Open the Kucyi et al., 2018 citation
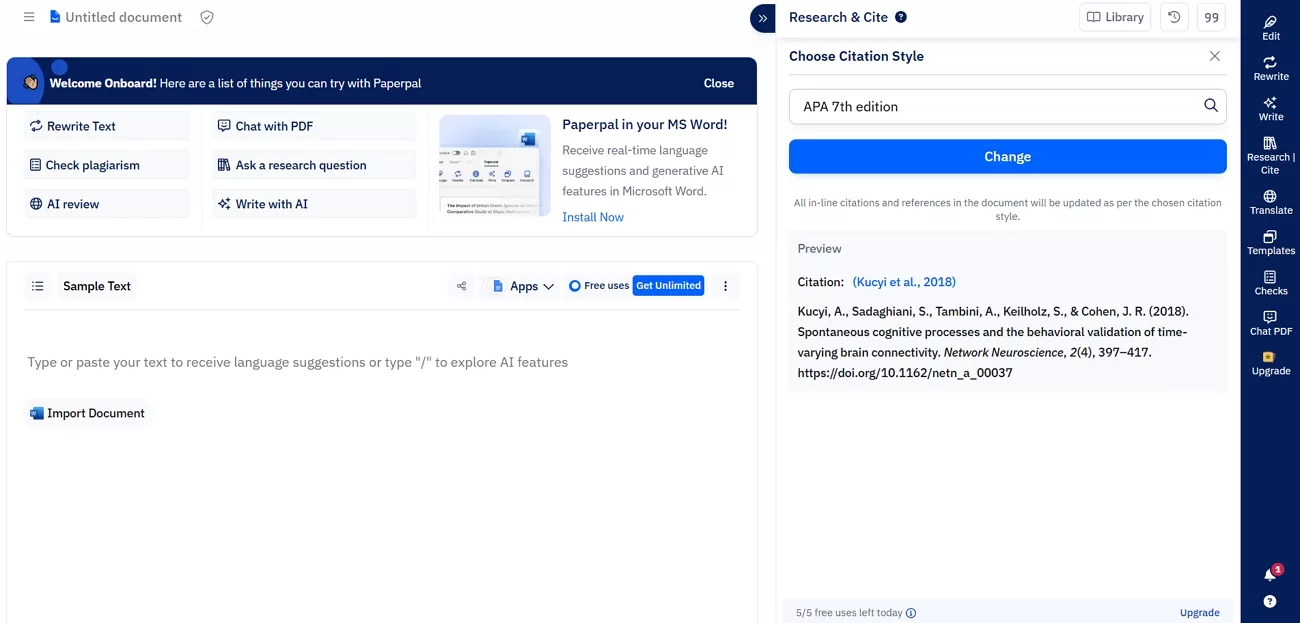1300x623 pixels. coord(904,282)
